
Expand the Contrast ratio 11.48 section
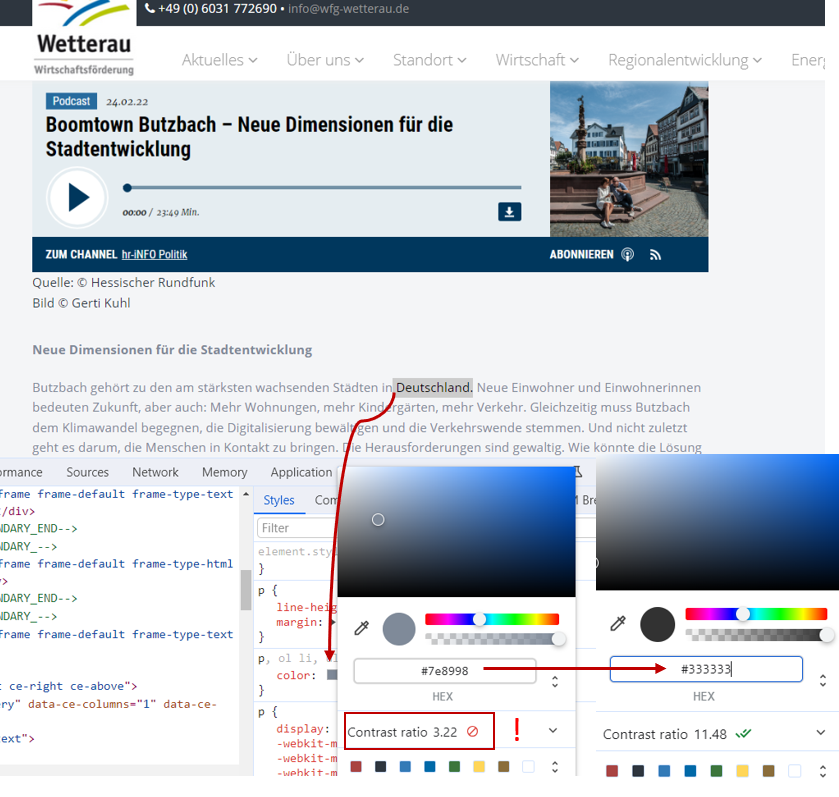pos(821,732)
